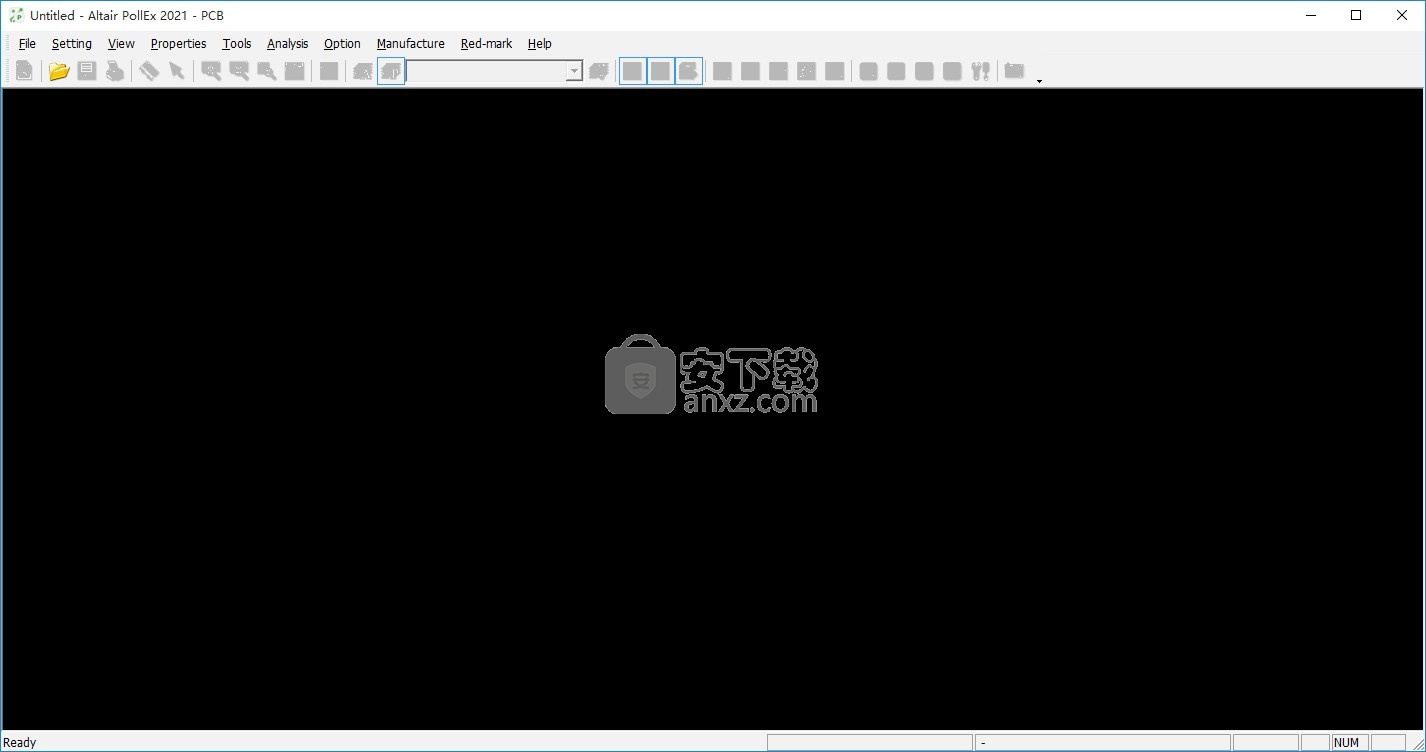
Task: Click the save disk toolbar icon
Action: pyautogui.click(x=87, y=71)
